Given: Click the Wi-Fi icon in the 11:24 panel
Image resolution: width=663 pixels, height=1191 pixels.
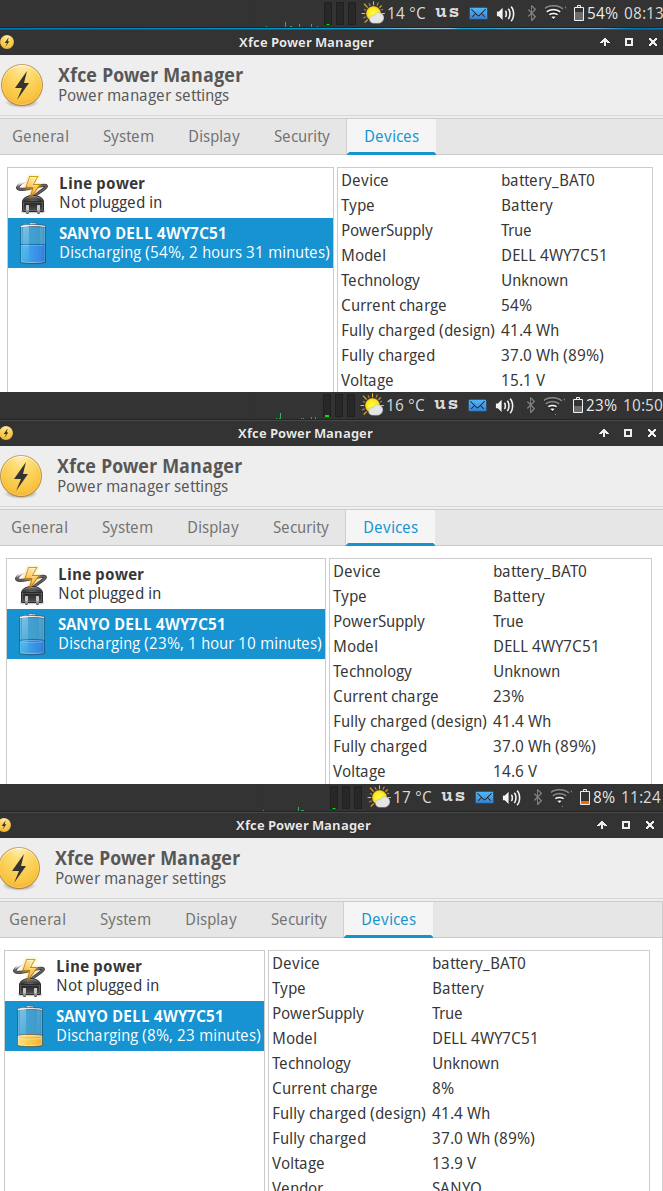Looking at the screenshot, I should click(x=559, y=797).
